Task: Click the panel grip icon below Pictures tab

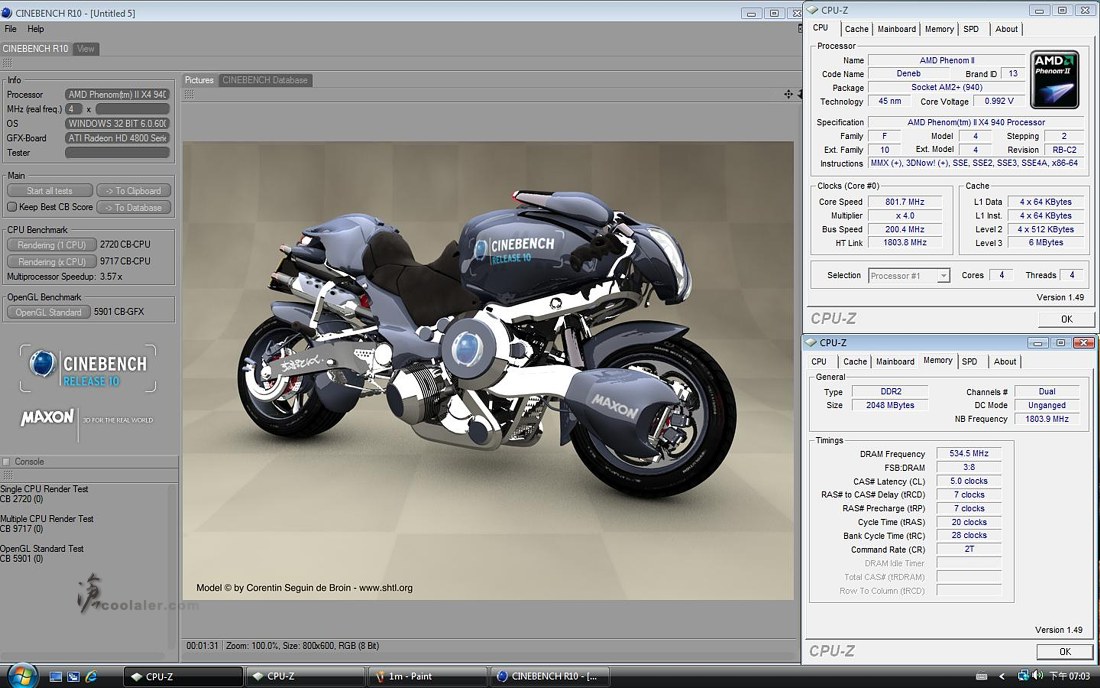Action: click(x=189, y=94)
